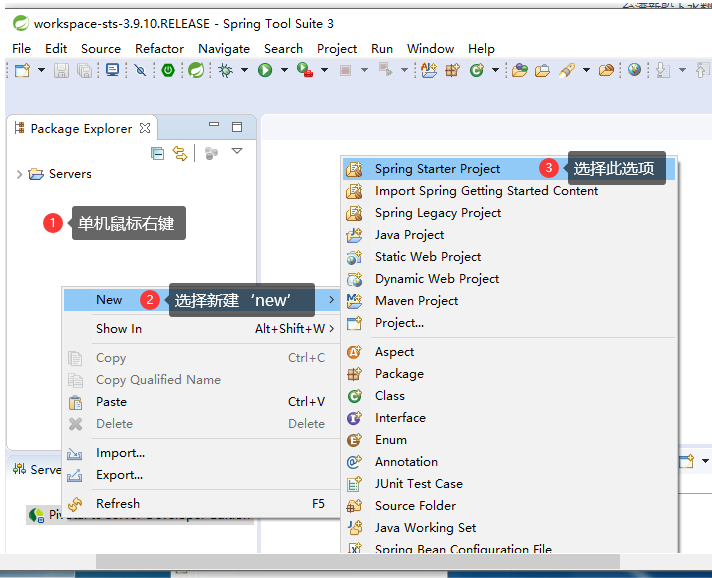This screenshot has width=712, height=578.
Task: Toggle Link with Editor in Package Explorer
Action: click(x=180, y=153)
